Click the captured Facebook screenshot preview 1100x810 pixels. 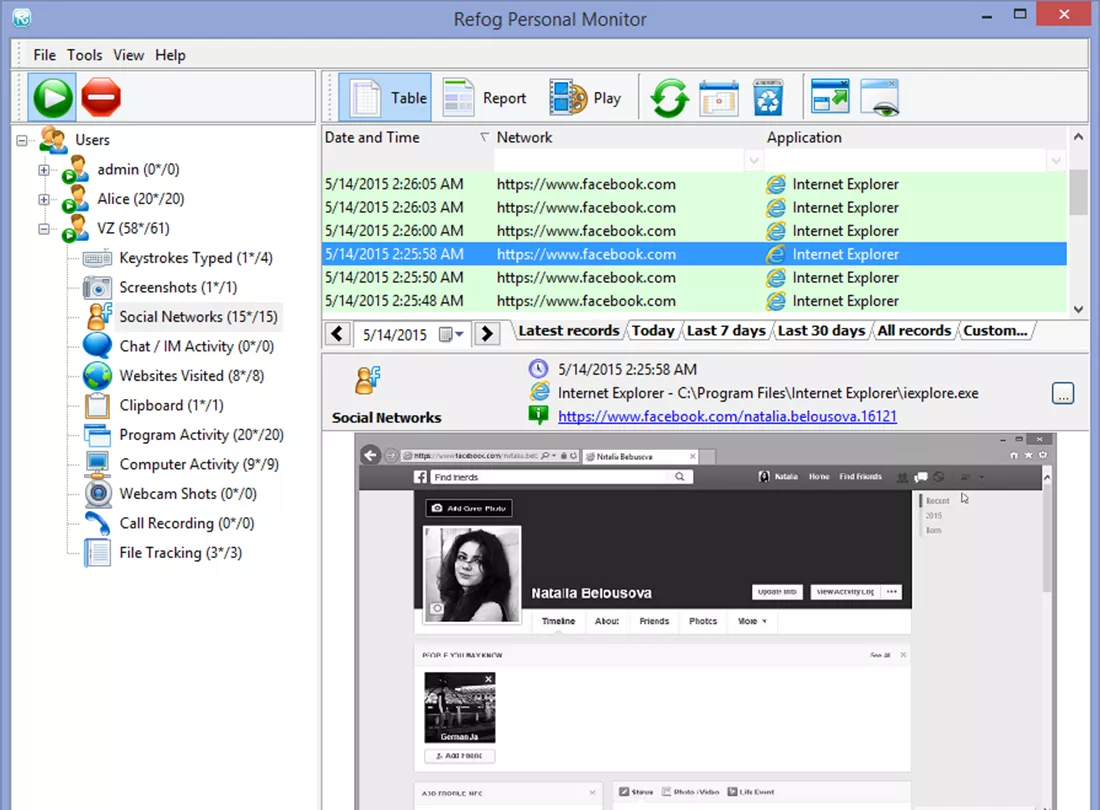pos(704,621)
